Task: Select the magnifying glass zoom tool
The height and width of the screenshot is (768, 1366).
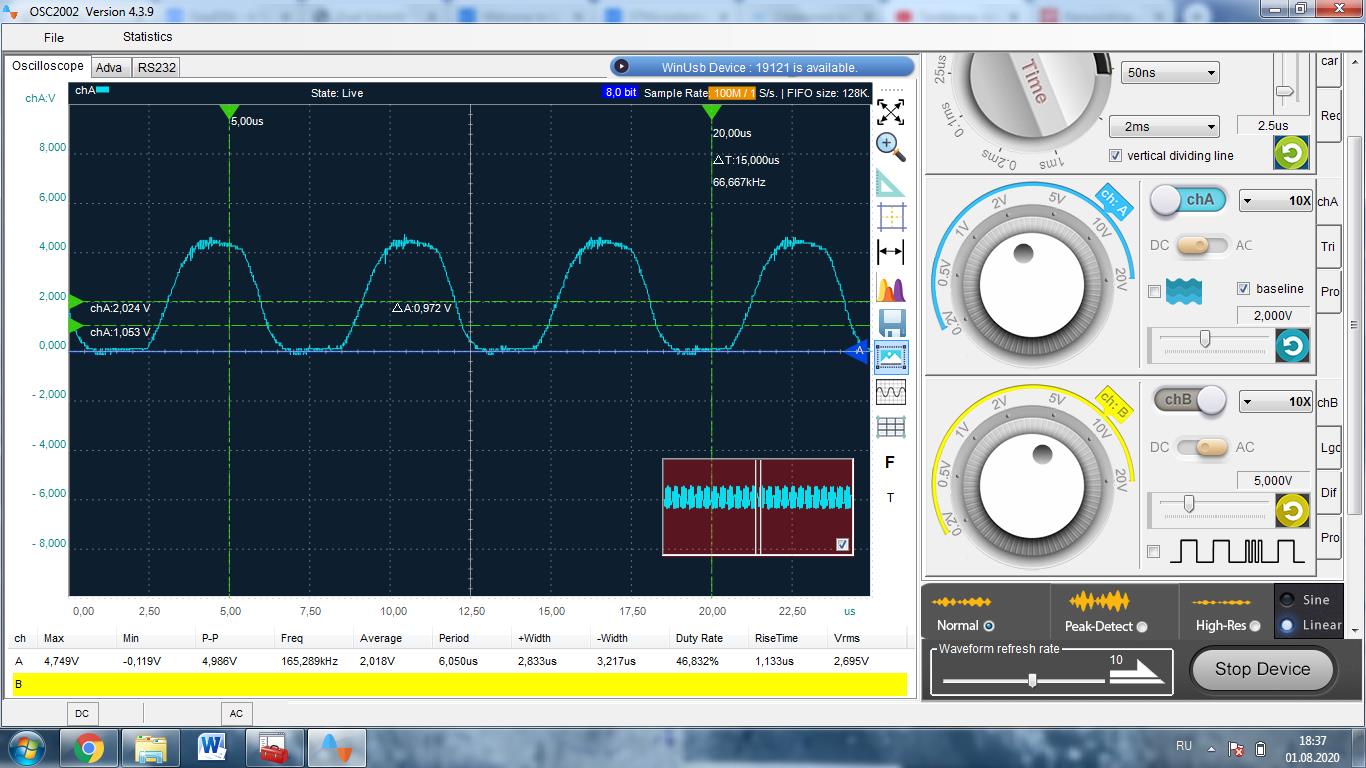Action: coord(890,147)
